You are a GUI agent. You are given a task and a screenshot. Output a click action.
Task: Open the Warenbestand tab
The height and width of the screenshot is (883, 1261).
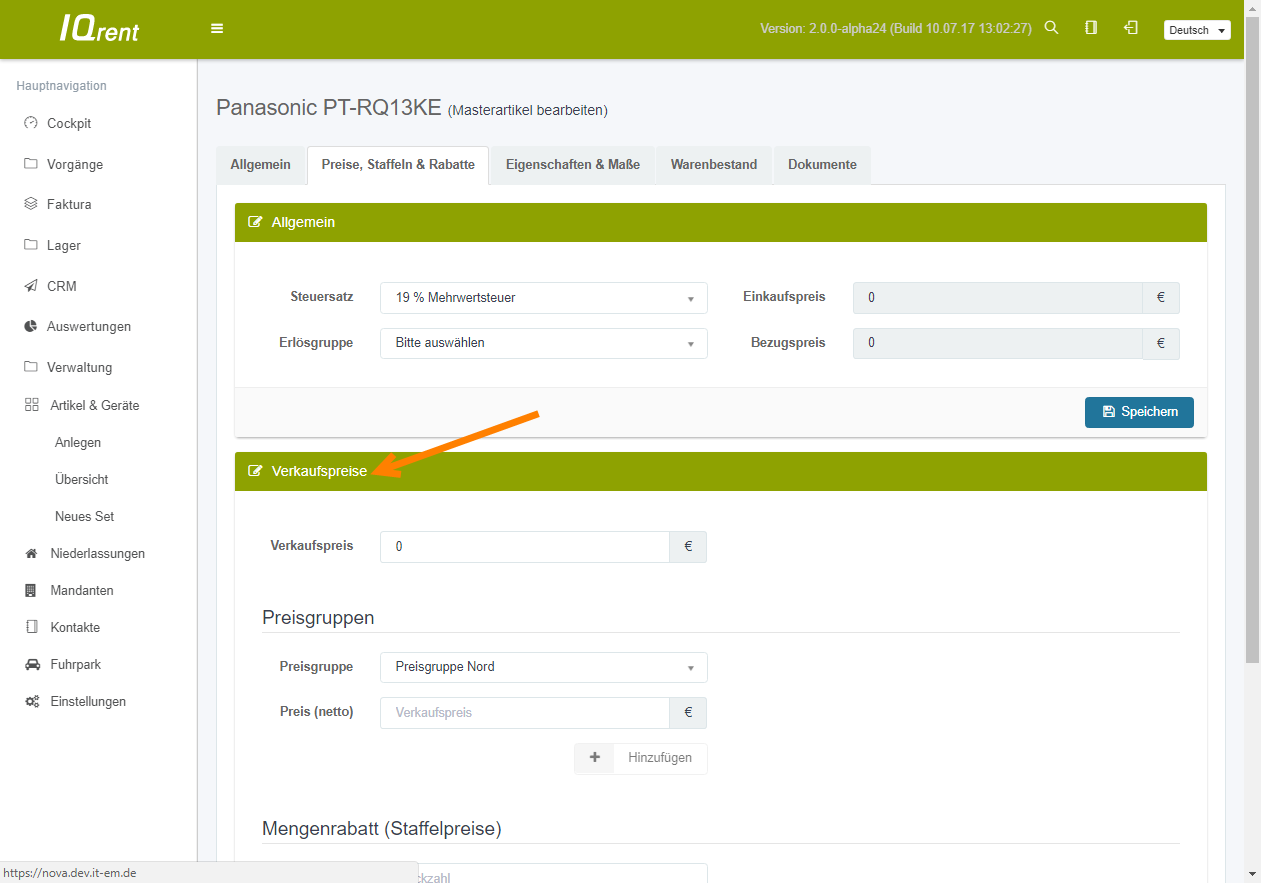pos(714,165)
